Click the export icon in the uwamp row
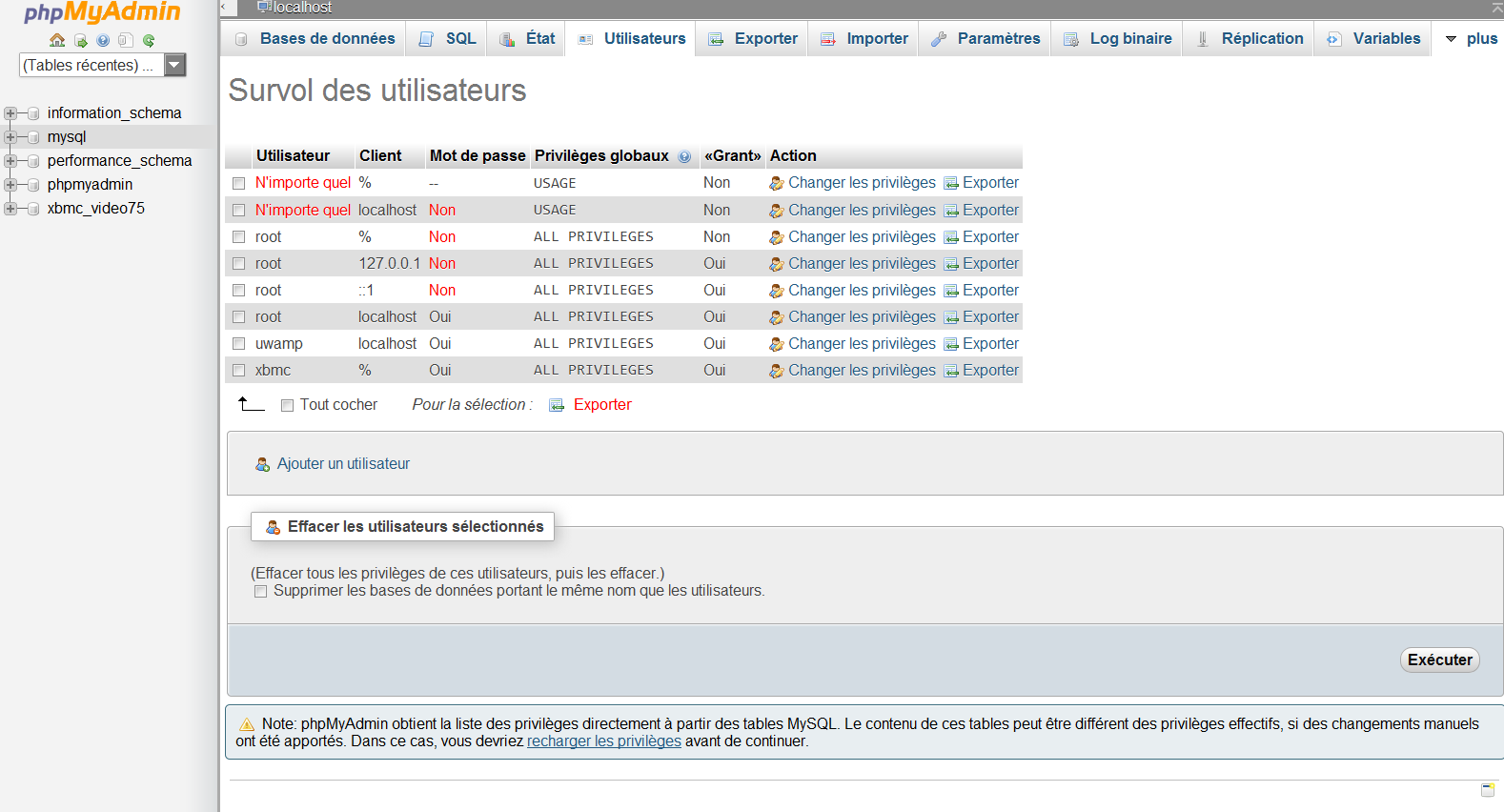The image size is (1504, 812). tap(951, 344)
